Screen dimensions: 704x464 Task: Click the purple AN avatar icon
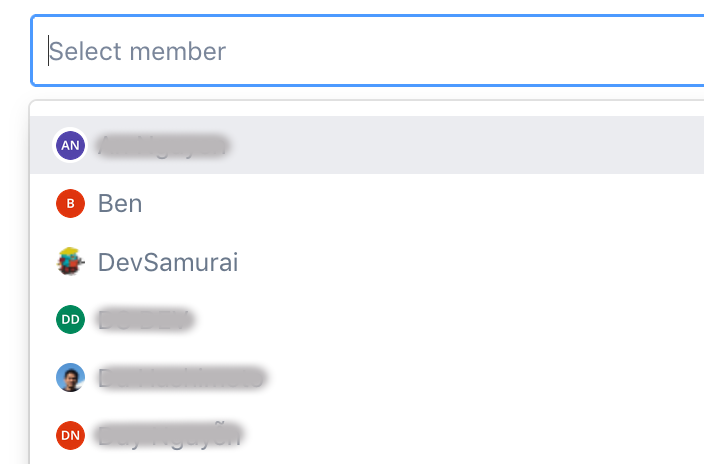[x=70, y=145]
